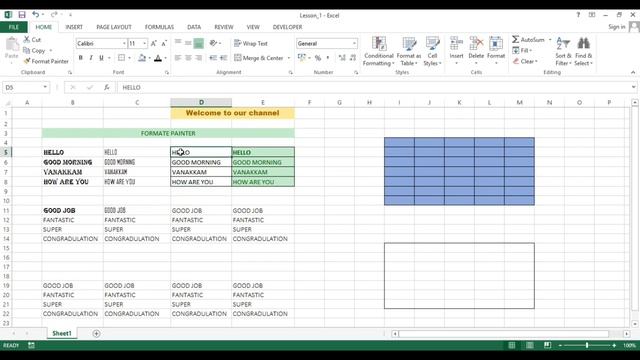Click the insert function fx icon
This screenshot has width=640, height=360.
coord(107,87)
